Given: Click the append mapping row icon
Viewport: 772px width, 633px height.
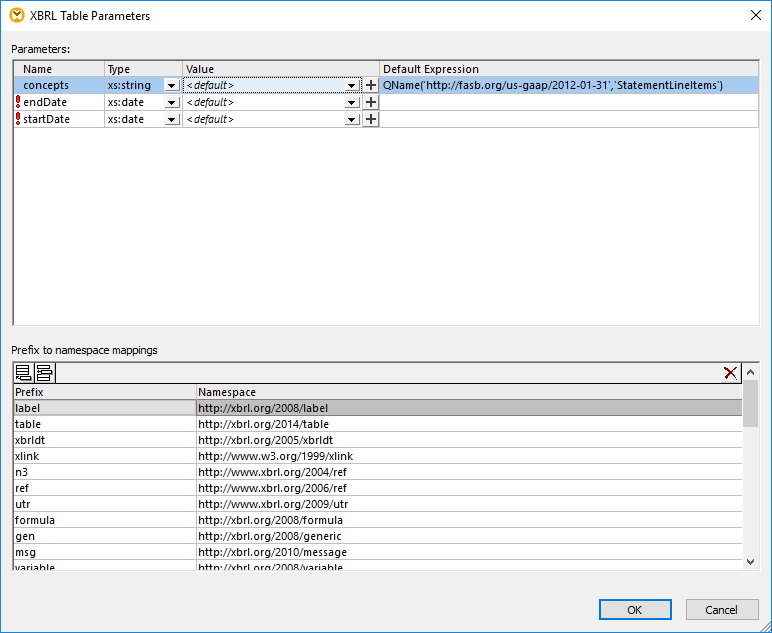Looking at the screenshot, I should point(24,373).
